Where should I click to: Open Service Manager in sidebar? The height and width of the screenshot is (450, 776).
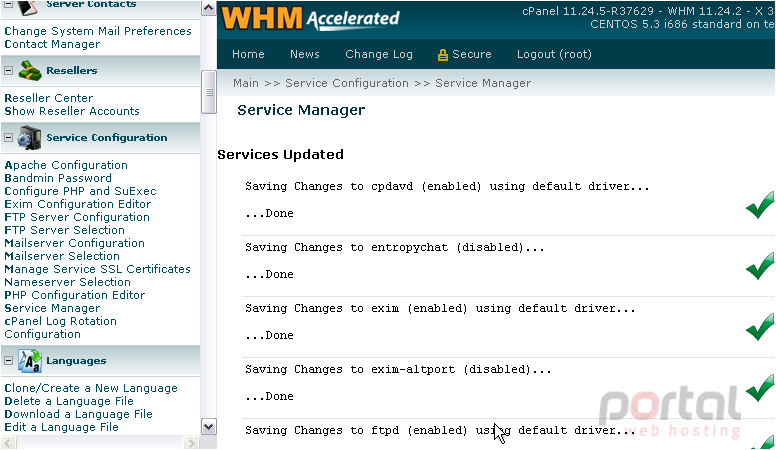tap(52, 308)
